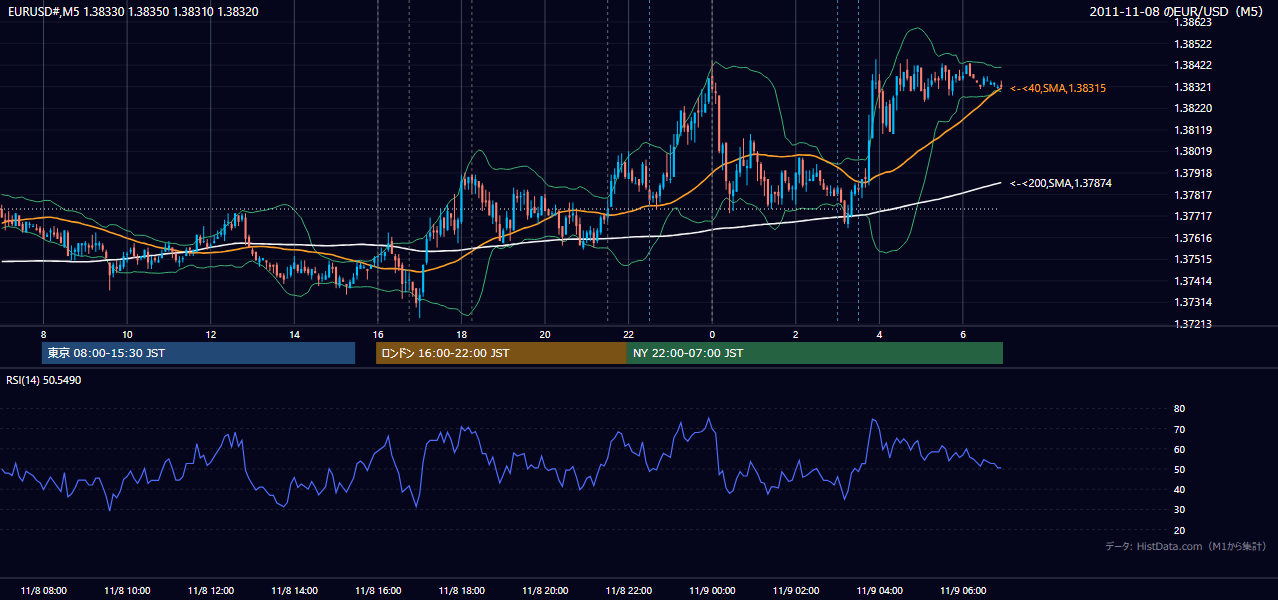Click price axis value 1.37515
1278x600 pixels.
click(1192, 260)
